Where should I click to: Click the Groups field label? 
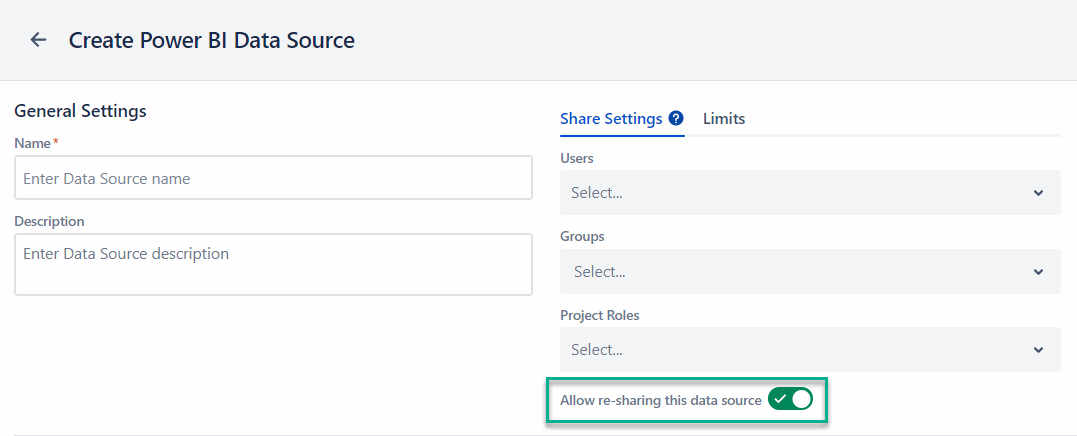pos(582,236)
